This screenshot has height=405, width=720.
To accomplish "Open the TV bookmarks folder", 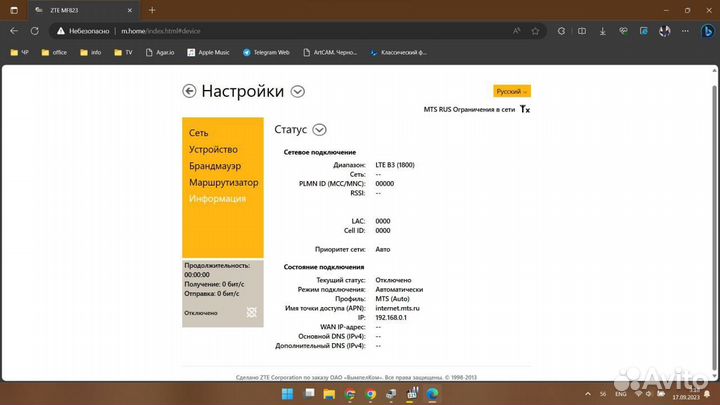I will coord(123,52).
